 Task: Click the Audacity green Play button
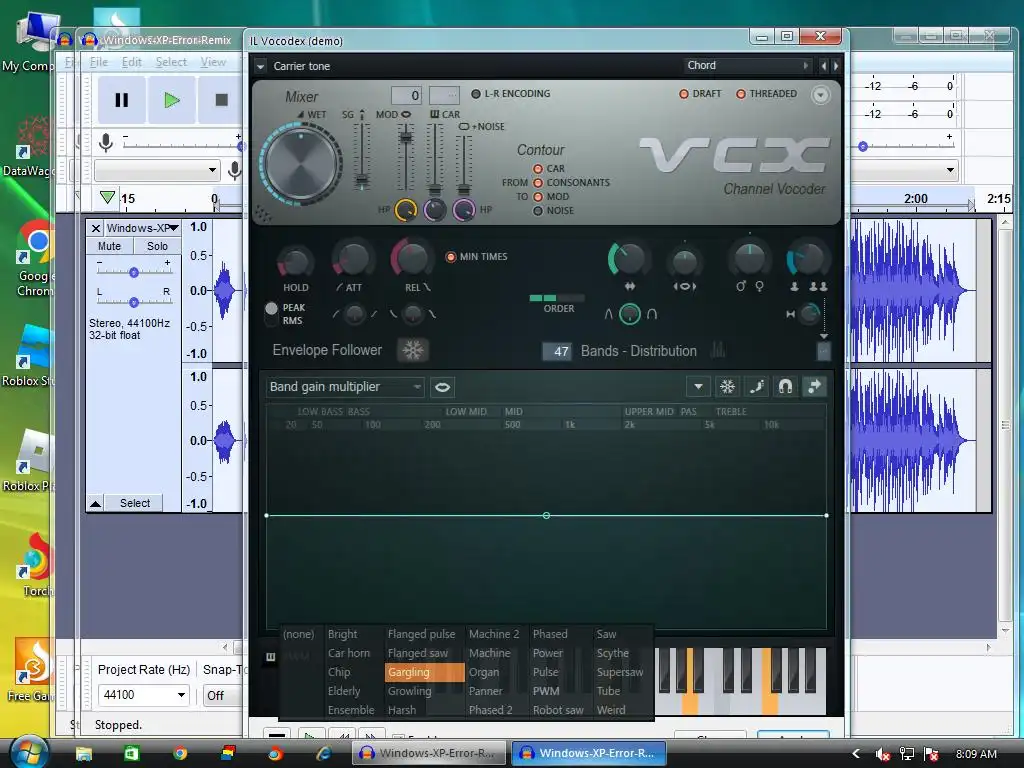pos(172,100)
